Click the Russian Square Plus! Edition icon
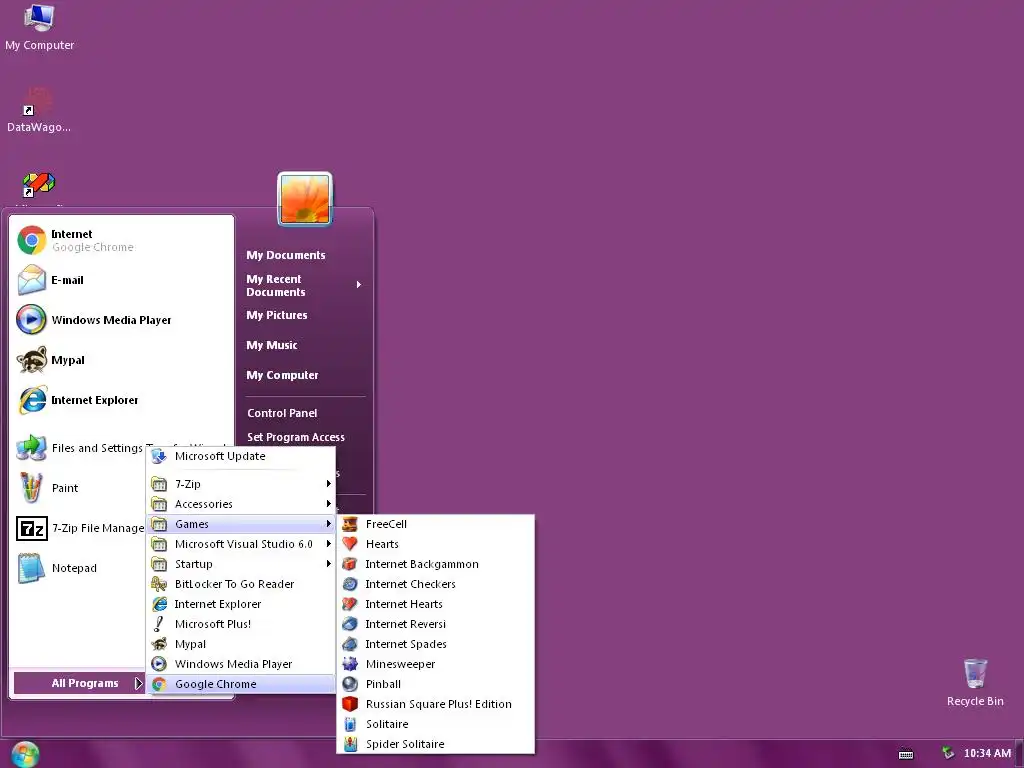The height and width of the screenshot is (768, 1024). tap(350, 704)
